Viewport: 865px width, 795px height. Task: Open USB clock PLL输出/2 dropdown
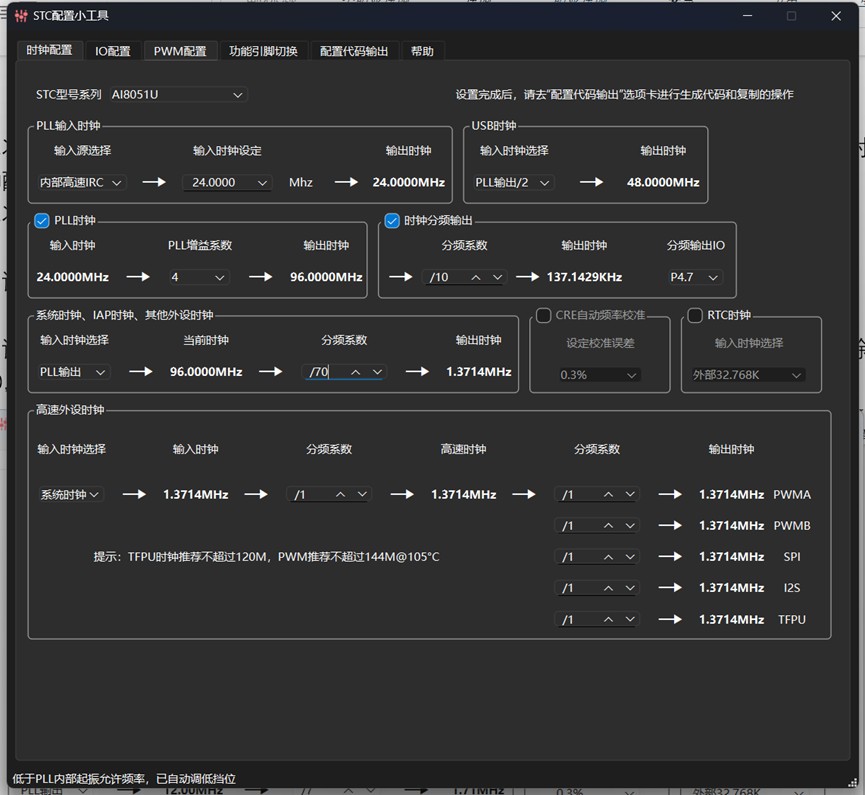pyautogui.click(x=512, y=182)
